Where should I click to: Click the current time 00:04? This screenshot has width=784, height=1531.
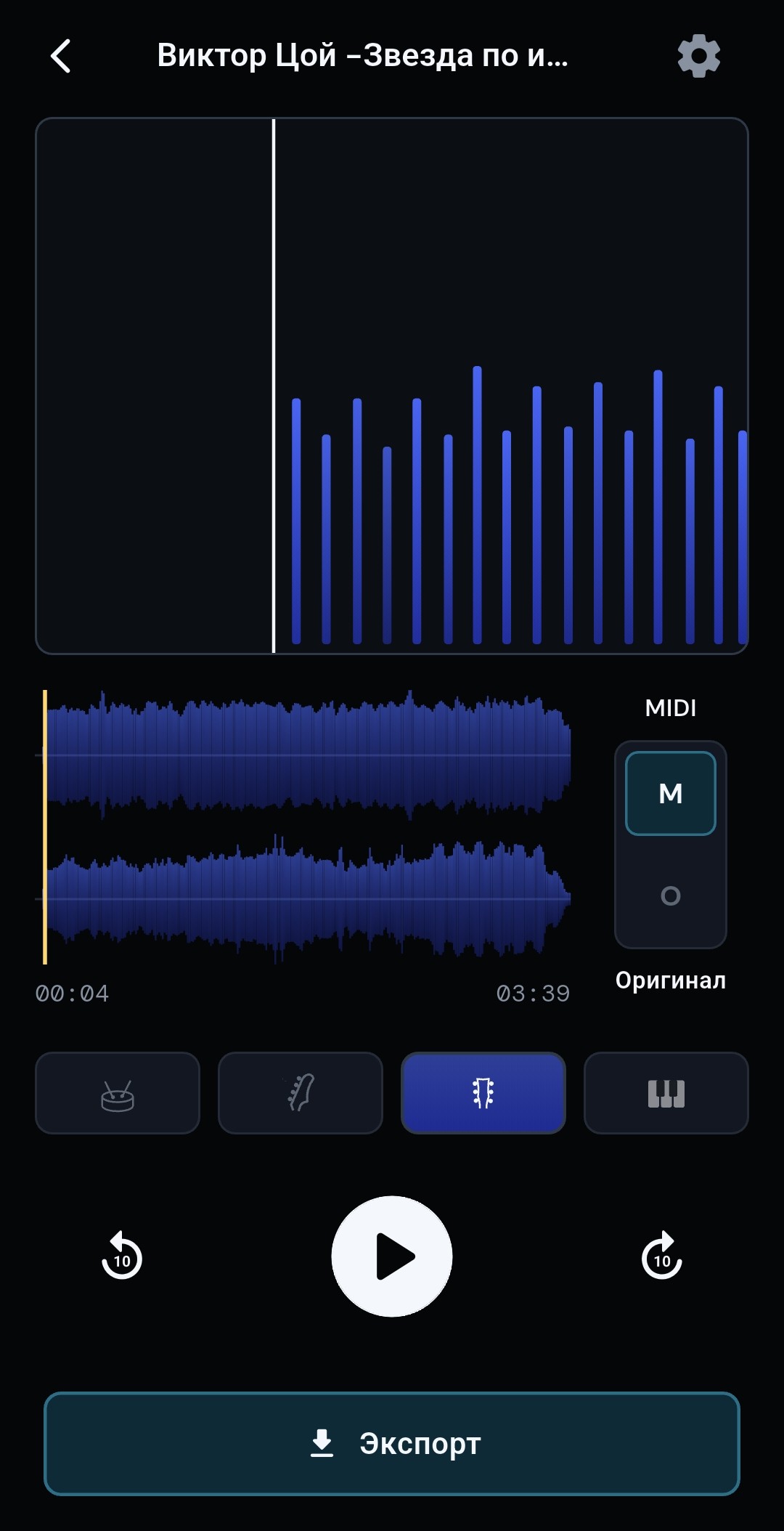(72, 994)
